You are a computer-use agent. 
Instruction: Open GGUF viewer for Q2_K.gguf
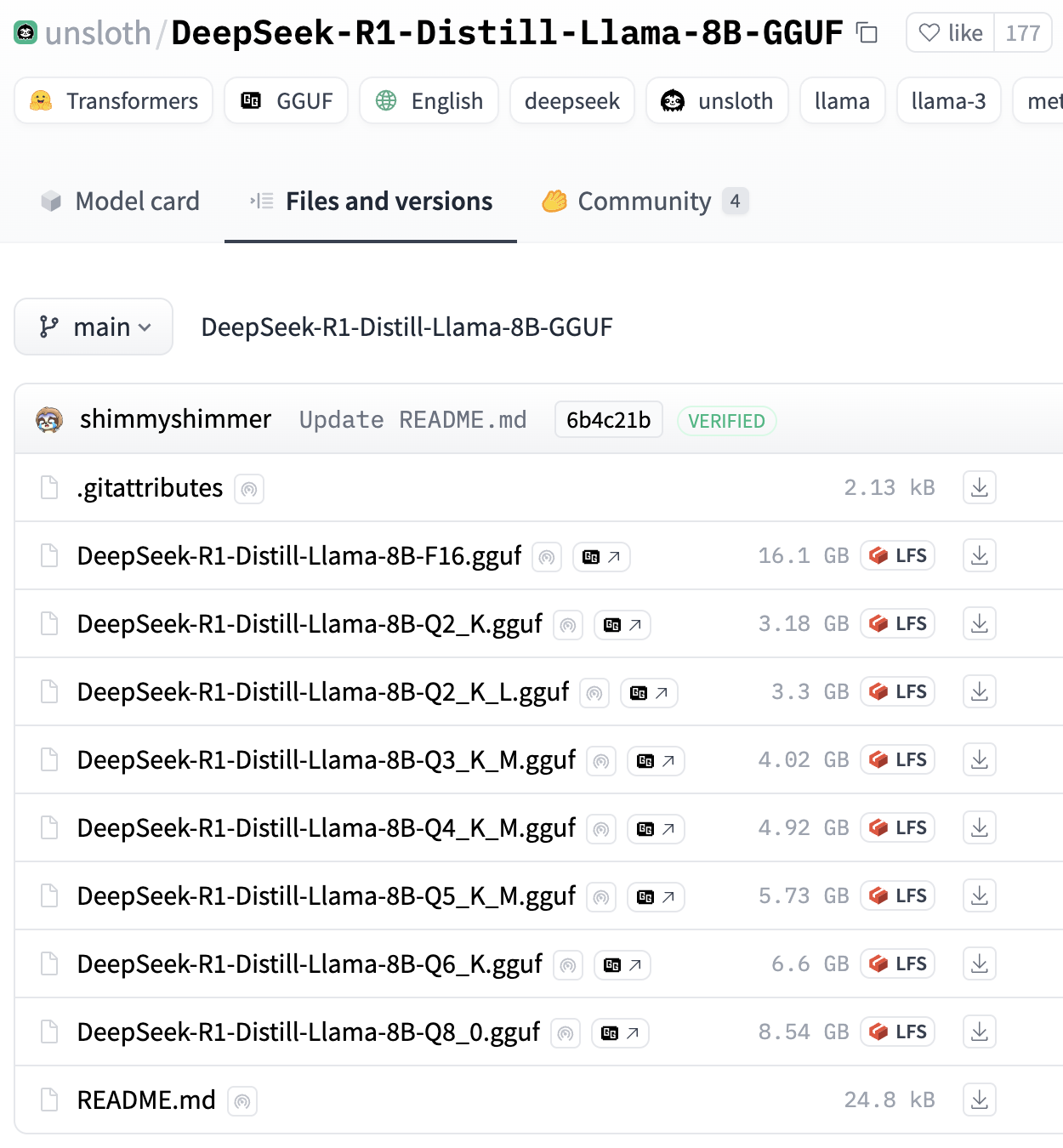coord(622,625)
